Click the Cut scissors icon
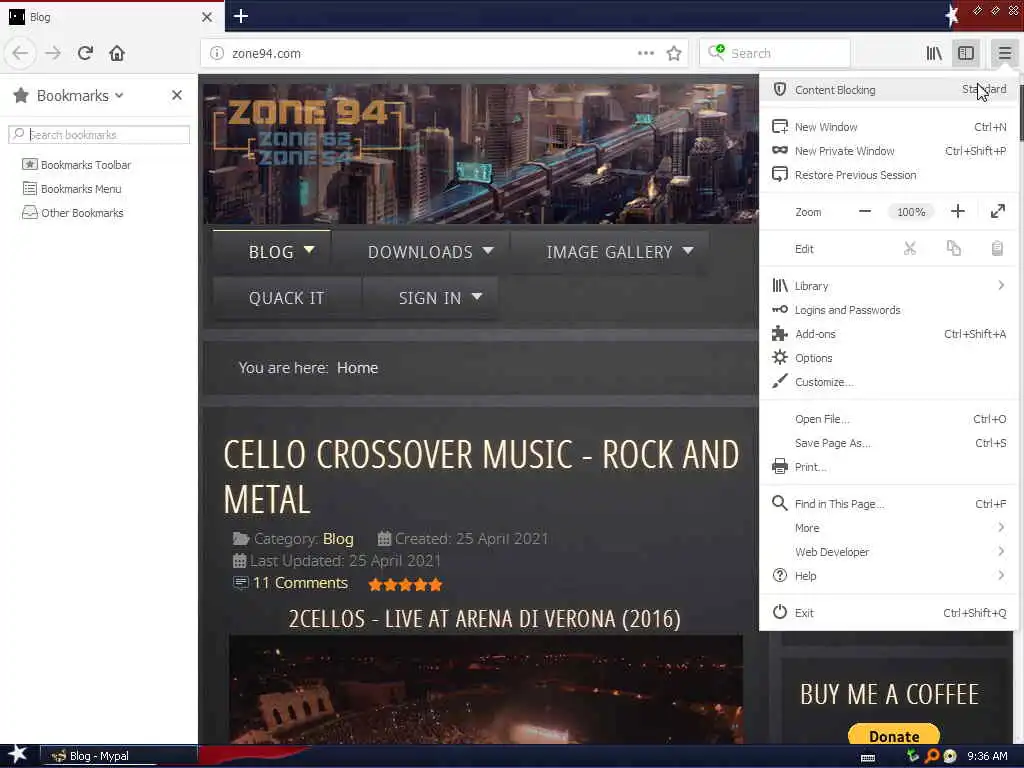 pos(910,249)
